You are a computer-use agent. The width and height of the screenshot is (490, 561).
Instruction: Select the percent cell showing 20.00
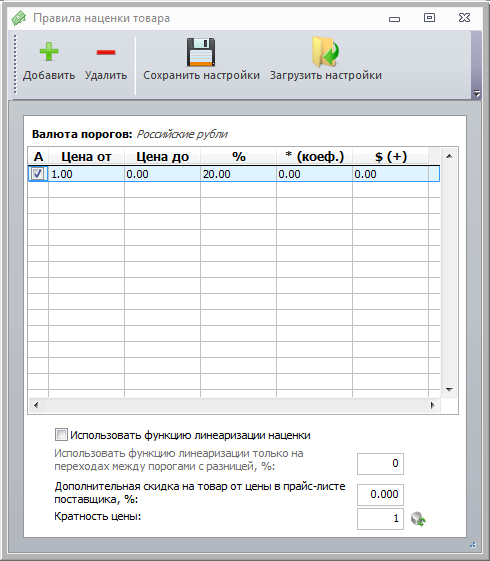pos(238,174)
